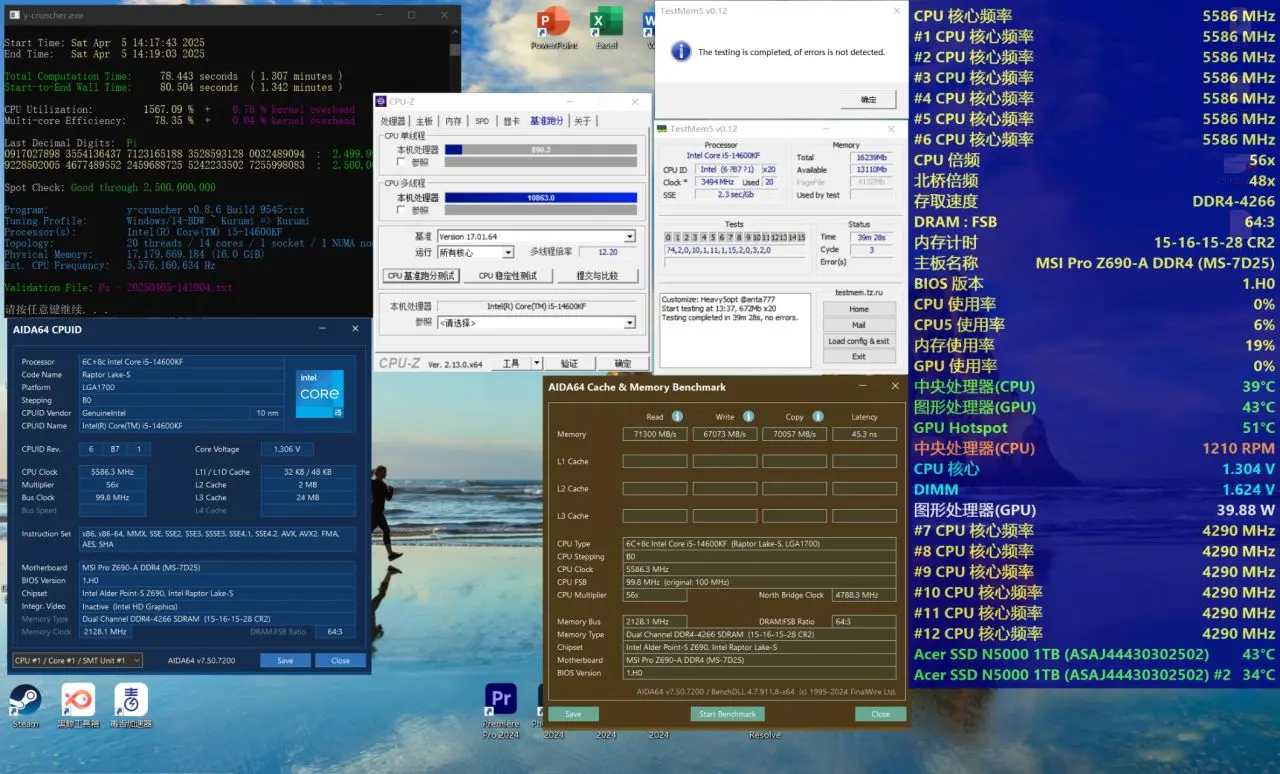Click Save in the AIDA64 CPUID window
The image size is (1280, 774).
285,660
